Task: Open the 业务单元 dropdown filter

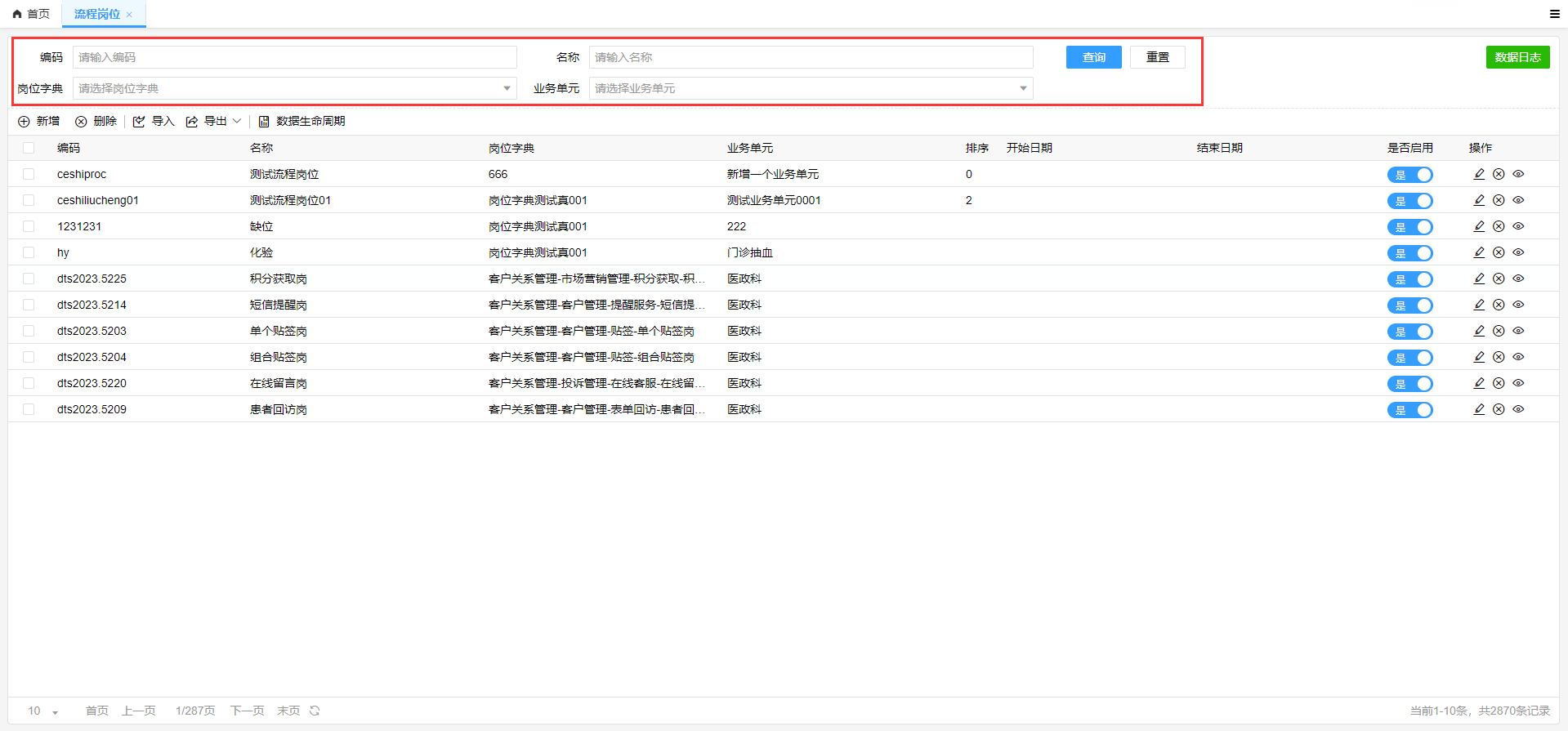Action: (x=811, y=88)
